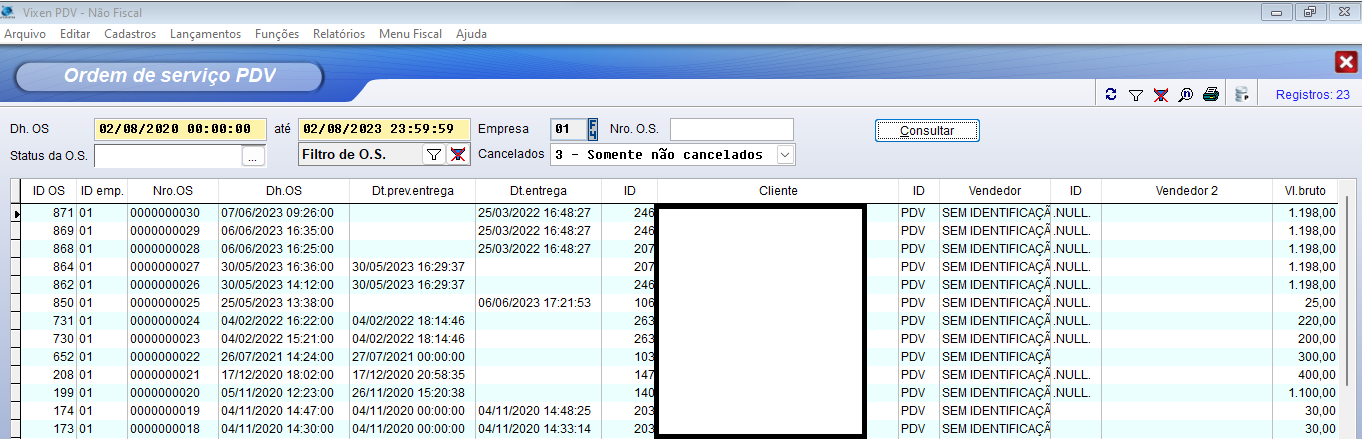The width and height of the screenshot is (1362, 447).
Task: Open the Cancelados dropdown list
Action: coord(785,155)
